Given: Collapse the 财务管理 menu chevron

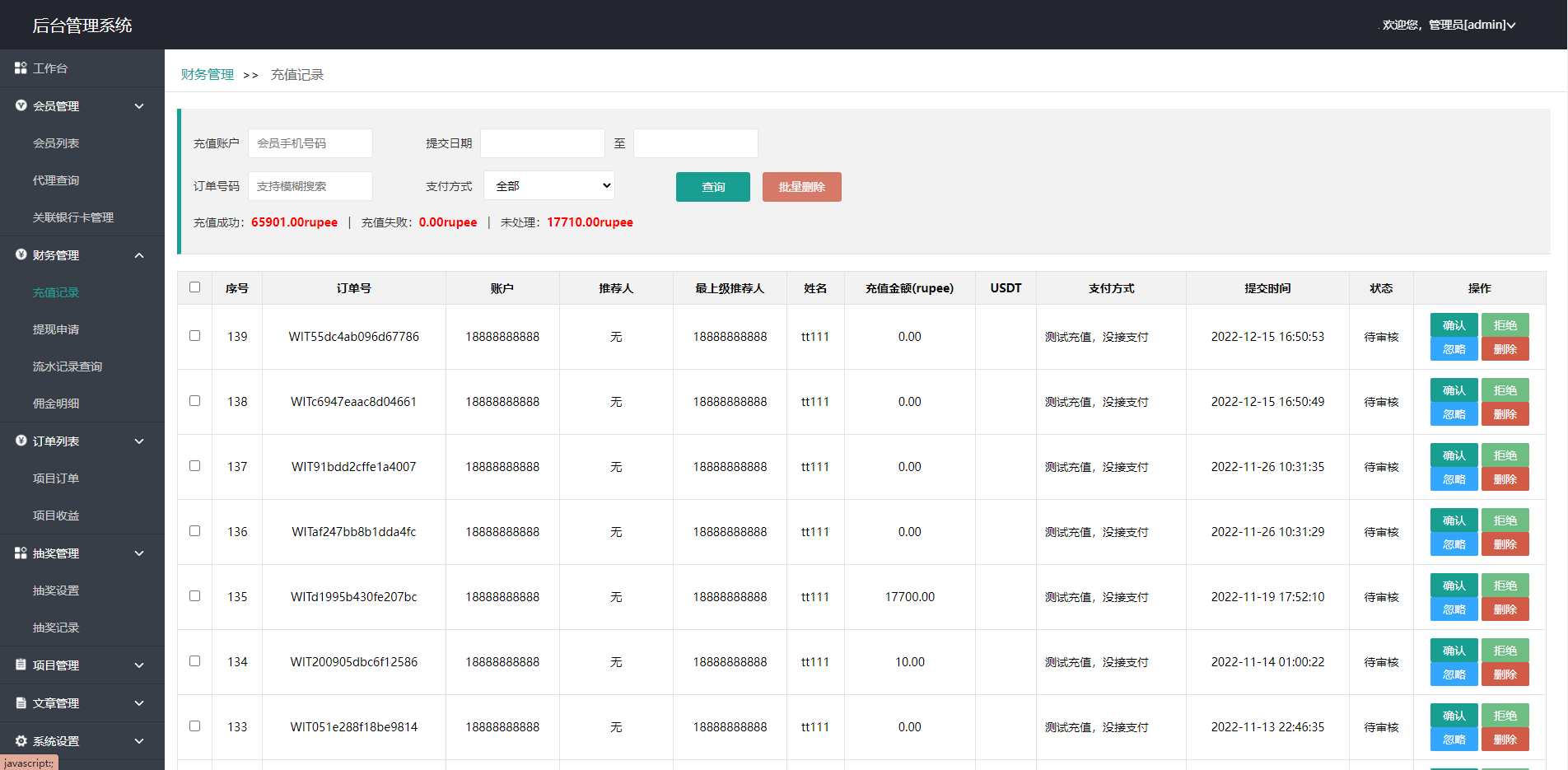Looking at the screenshot, I should (139, 255).
